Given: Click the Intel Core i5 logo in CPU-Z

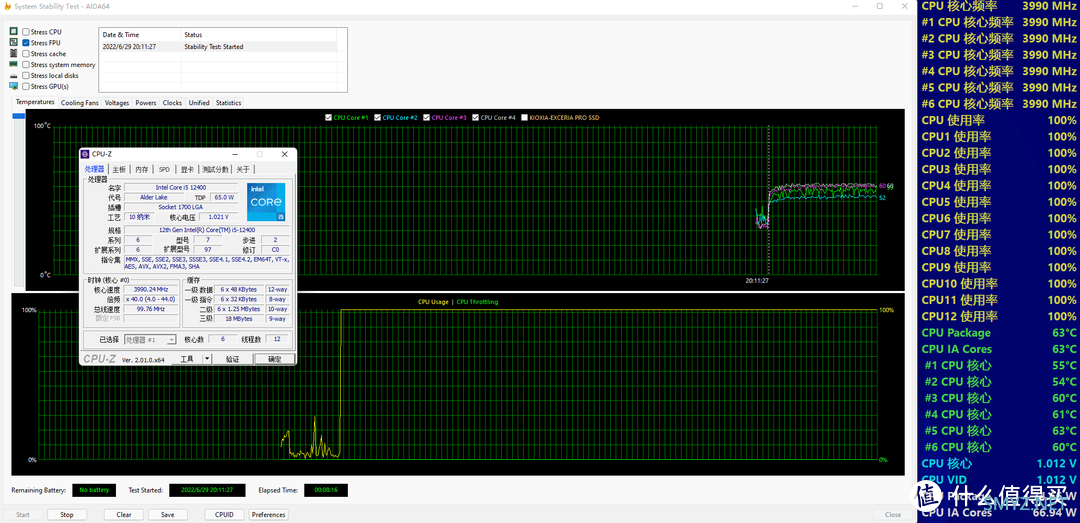Looking at the screenshot, I should (267, 202).
